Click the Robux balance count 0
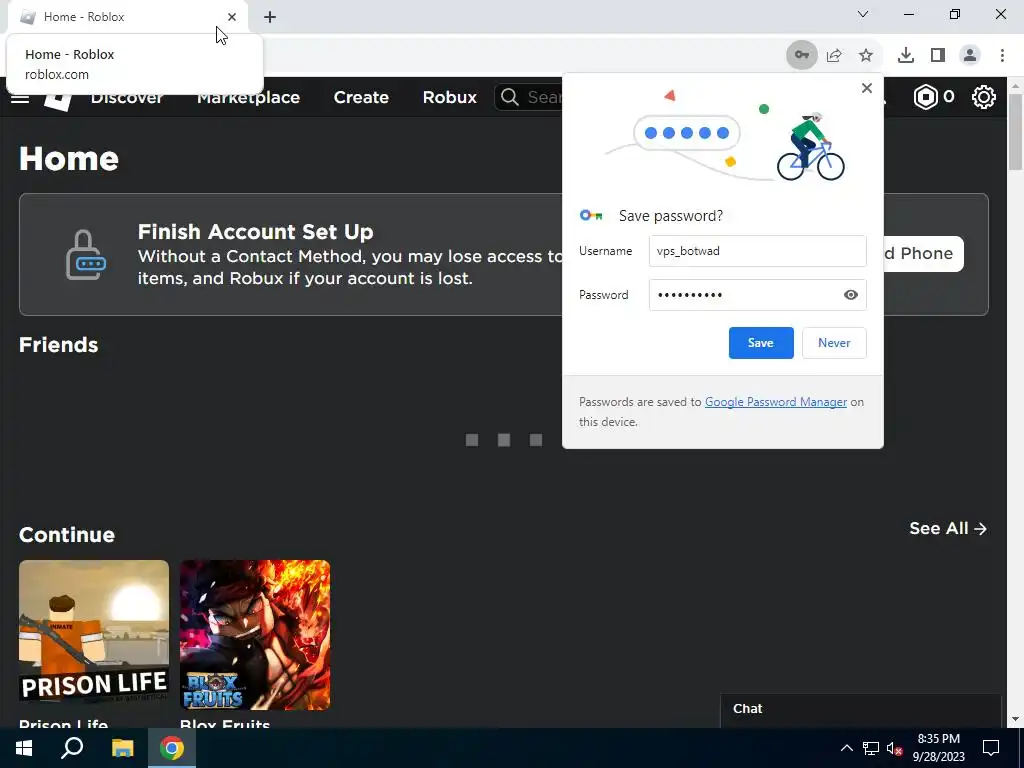The image size is (1024, 768). tap(948, 97)
